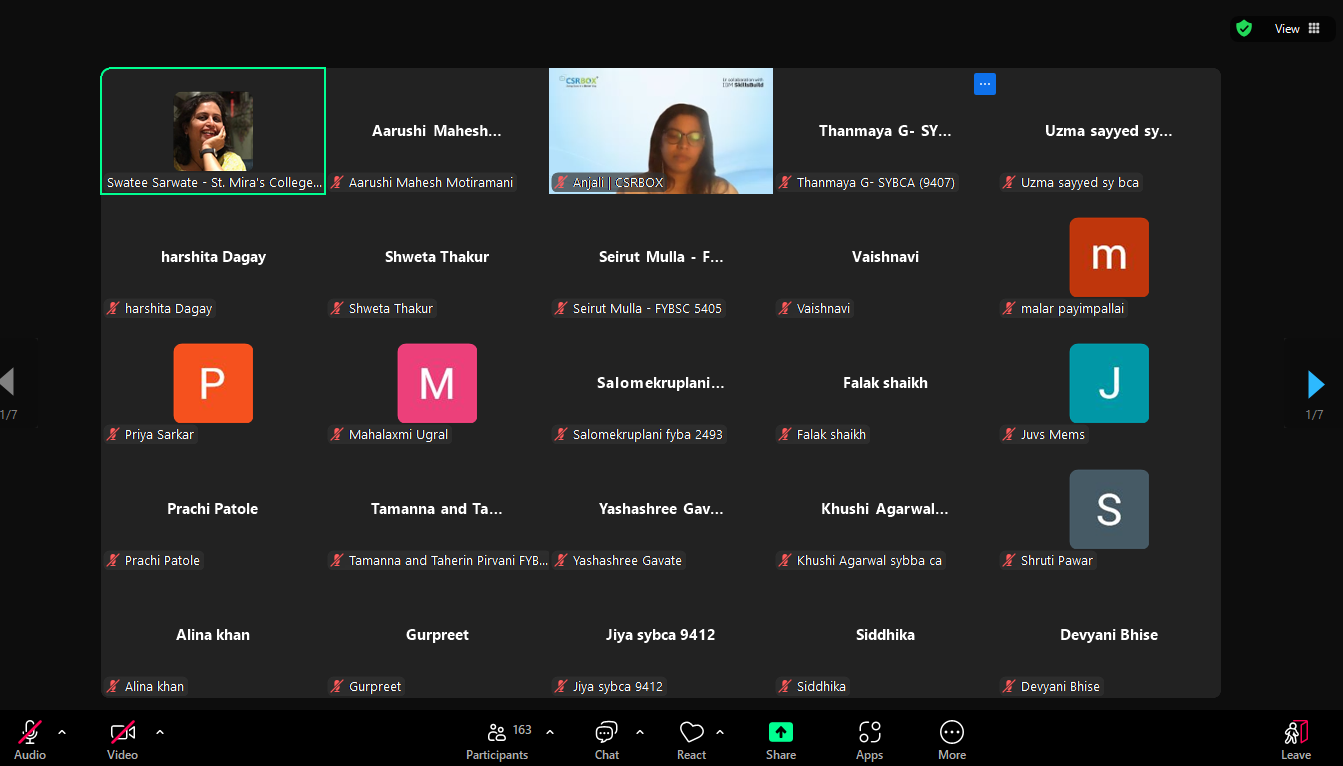
Task: Open the React emoji menu
Action: [691, 739]
